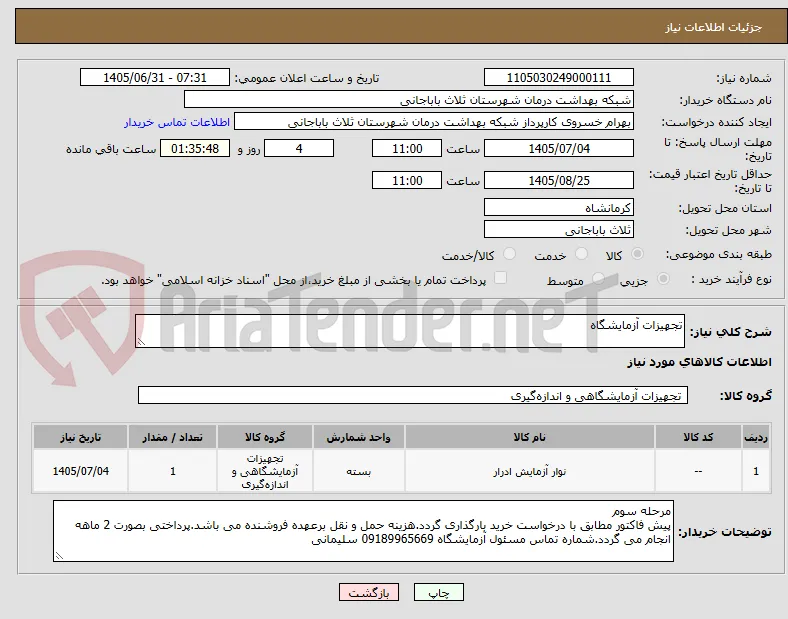Click the نوار آزمایش ادرار cell
788x619 pixels.
[530, 472]
